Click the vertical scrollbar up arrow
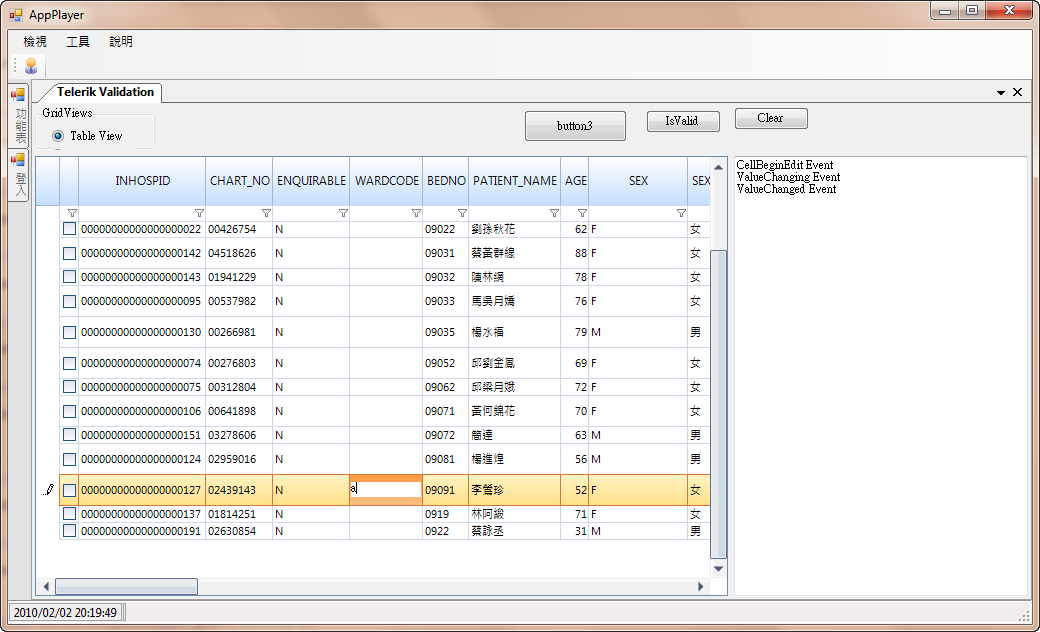This screenshot has width=1040, height=632. tap(718, 167)
